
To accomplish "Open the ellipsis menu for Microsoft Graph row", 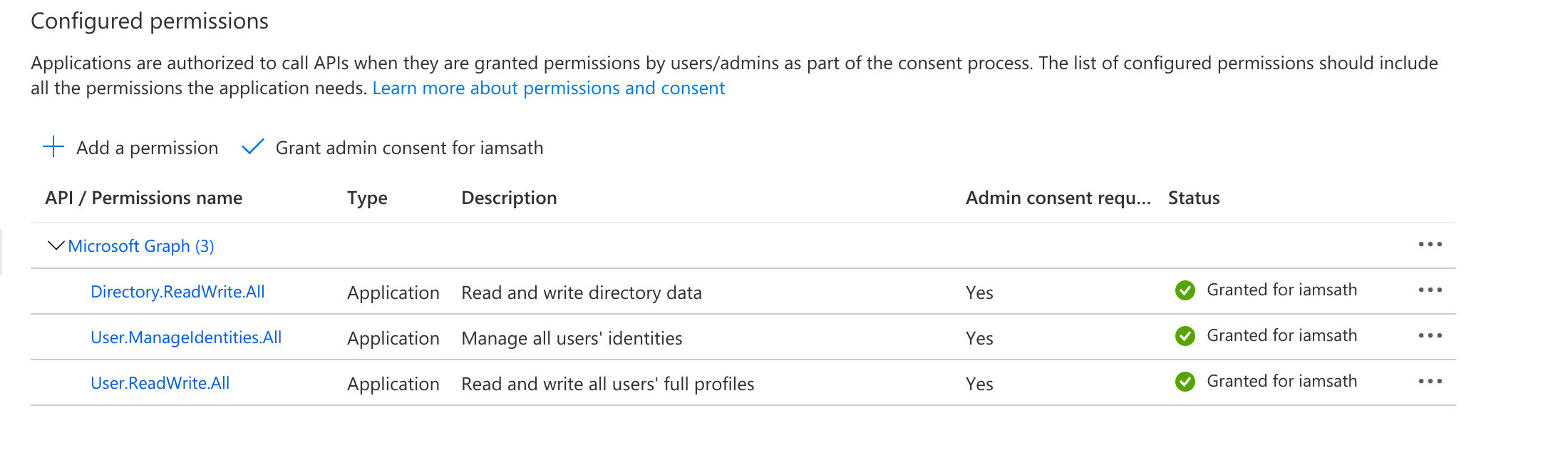I will (x=1430, y=245).
